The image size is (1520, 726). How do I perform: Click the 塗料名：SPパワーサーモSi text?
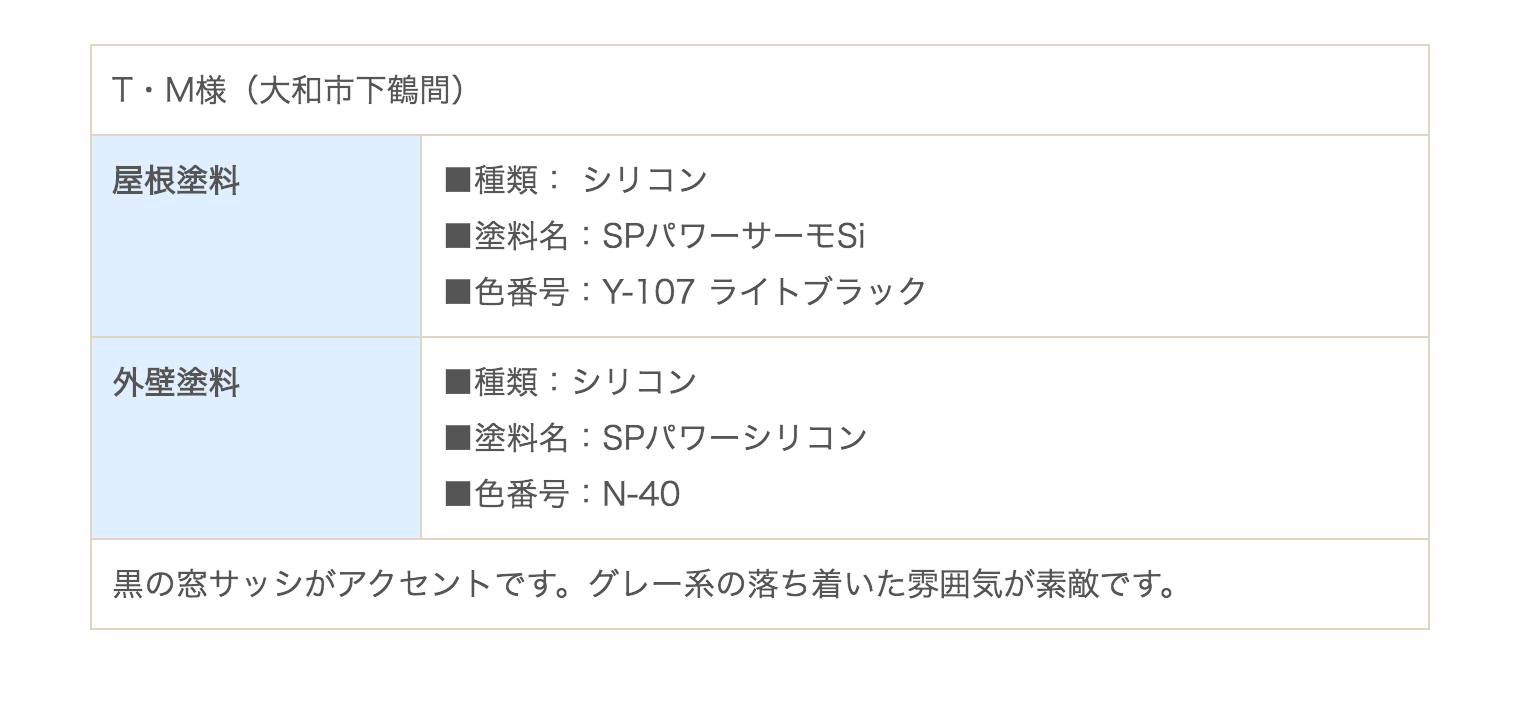[655, 236]
